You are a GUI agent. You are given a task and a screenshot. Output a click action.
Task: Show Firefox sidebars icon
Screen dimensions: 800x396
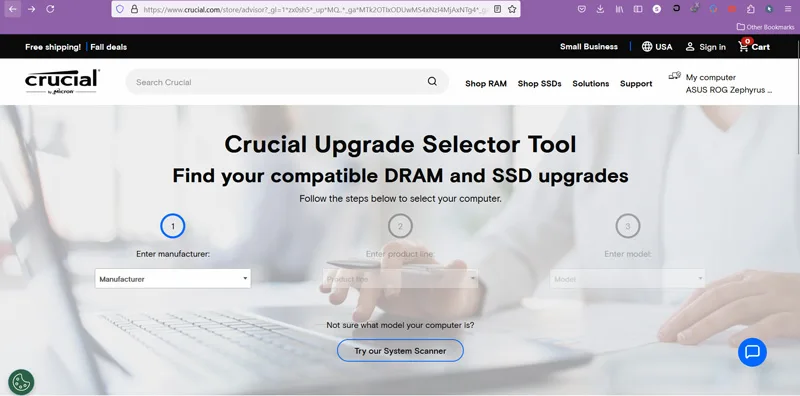tap(638, 9)
